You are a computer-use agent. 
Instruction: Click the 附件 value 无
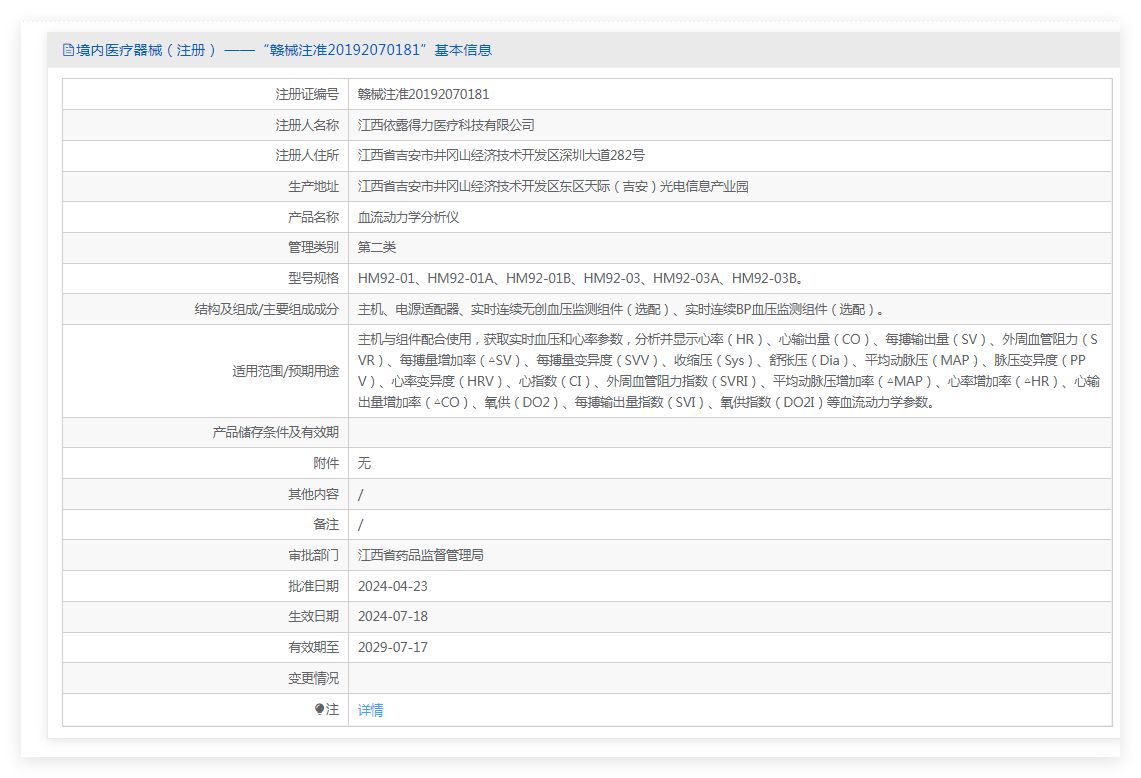pos(364,464)
